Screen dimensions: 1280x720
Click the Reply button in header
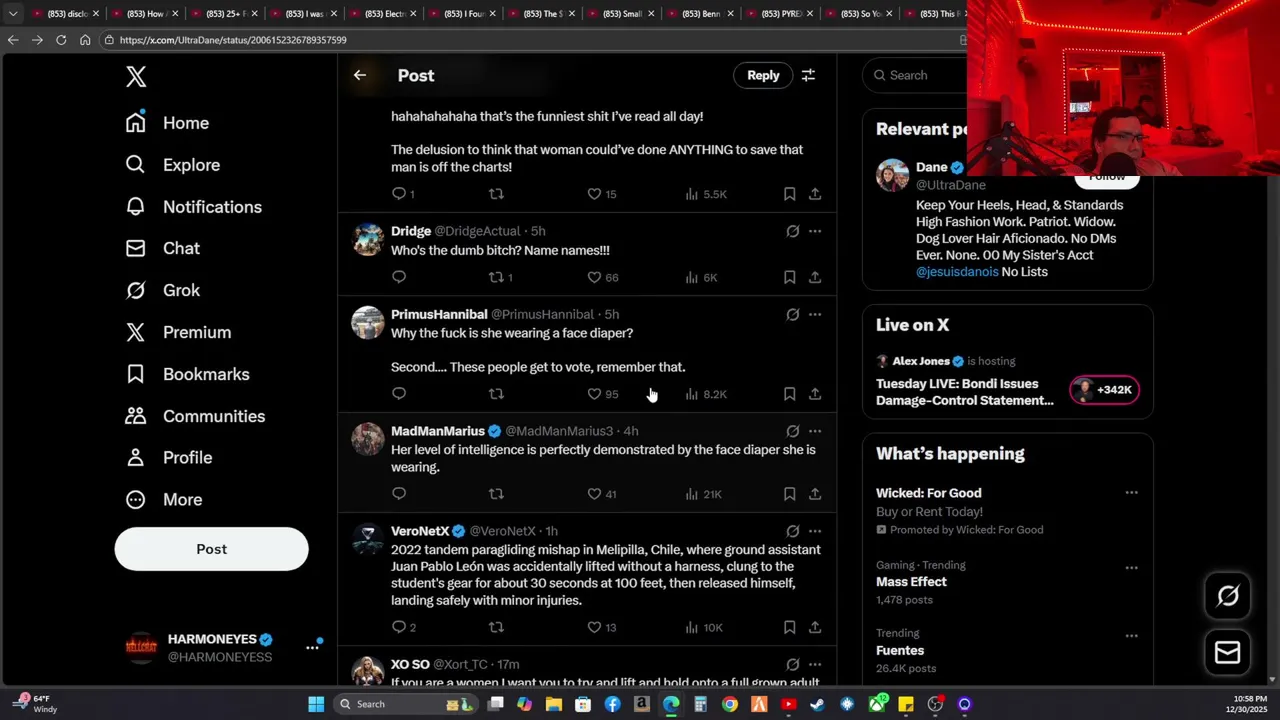[x=763, y=75]
